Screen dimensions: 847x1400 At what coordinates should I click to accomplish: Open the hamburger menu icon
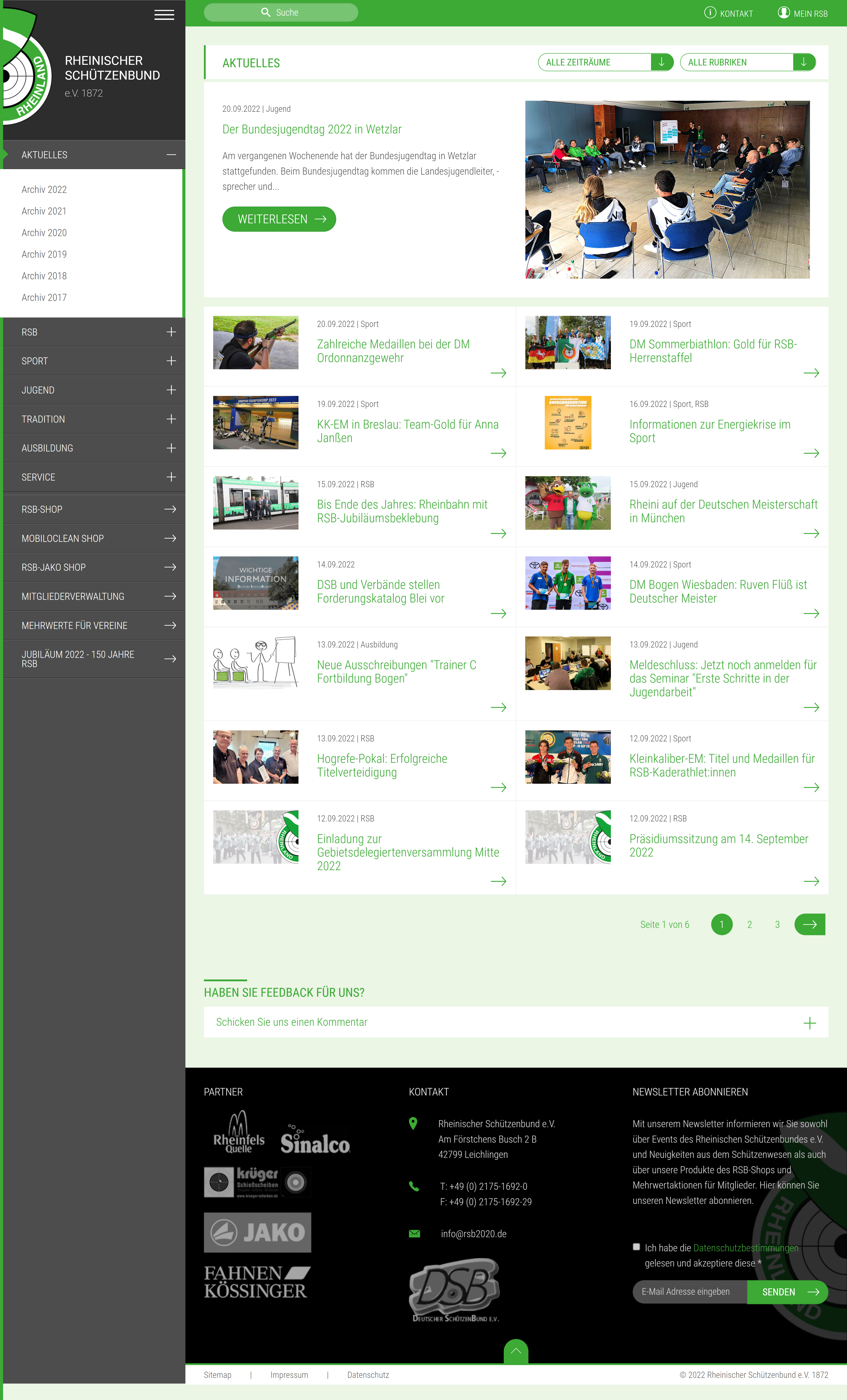click(164, 15)
